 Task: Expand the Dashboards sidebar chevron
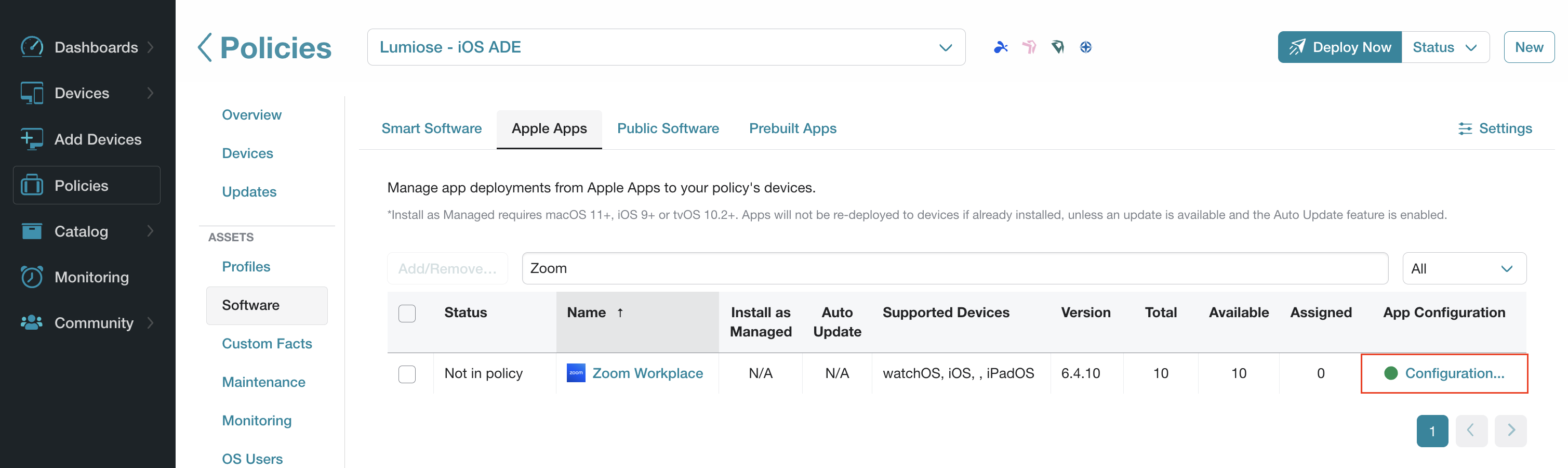(150, 47)
